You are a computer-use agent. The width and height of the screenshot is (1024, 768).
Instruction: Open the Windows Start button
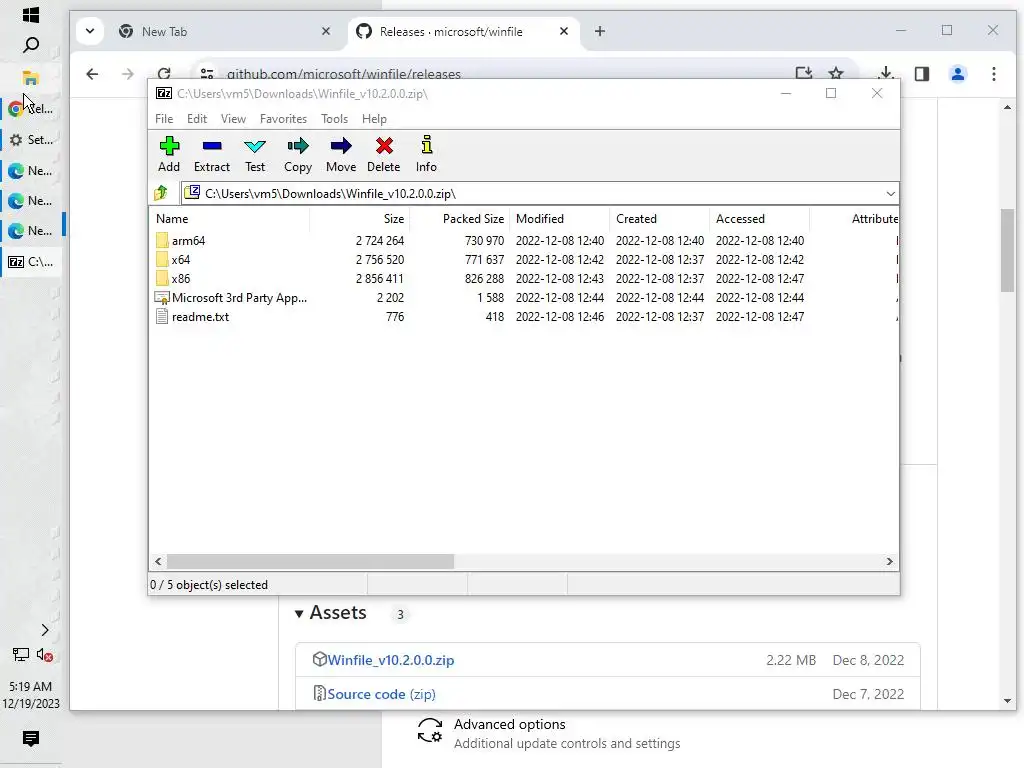[31, 14]
